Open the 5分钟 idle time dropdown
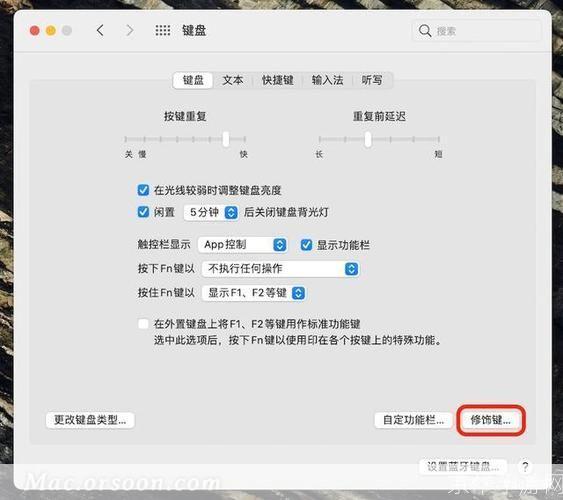Viewport: 563px width, 500px height. pyautogui.click(x=211, y=212)
